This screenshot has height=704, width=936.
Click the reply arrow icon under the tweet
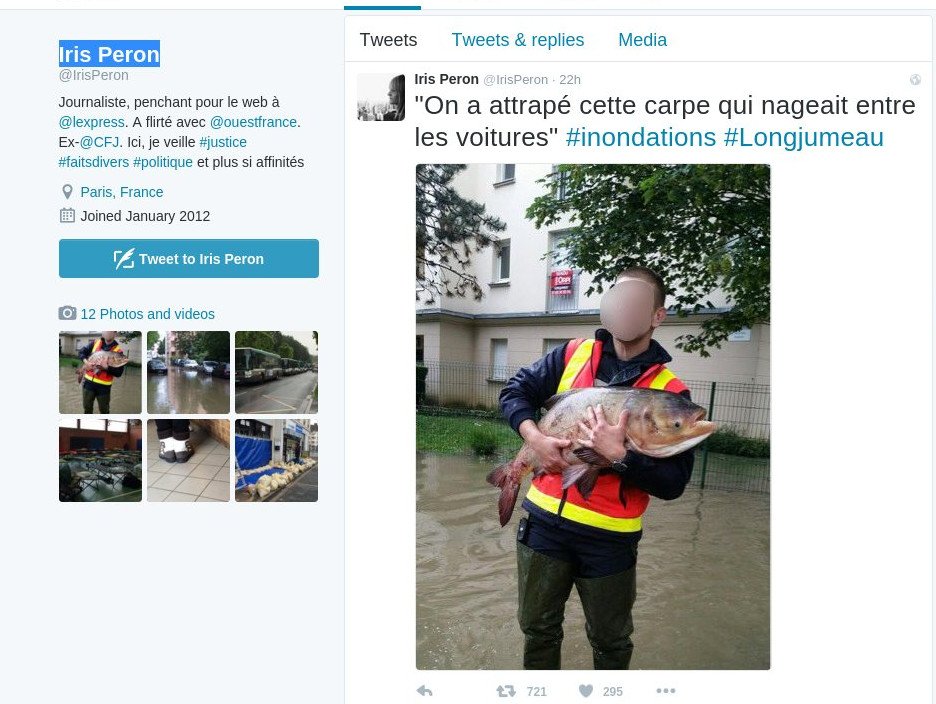[424, 691]
